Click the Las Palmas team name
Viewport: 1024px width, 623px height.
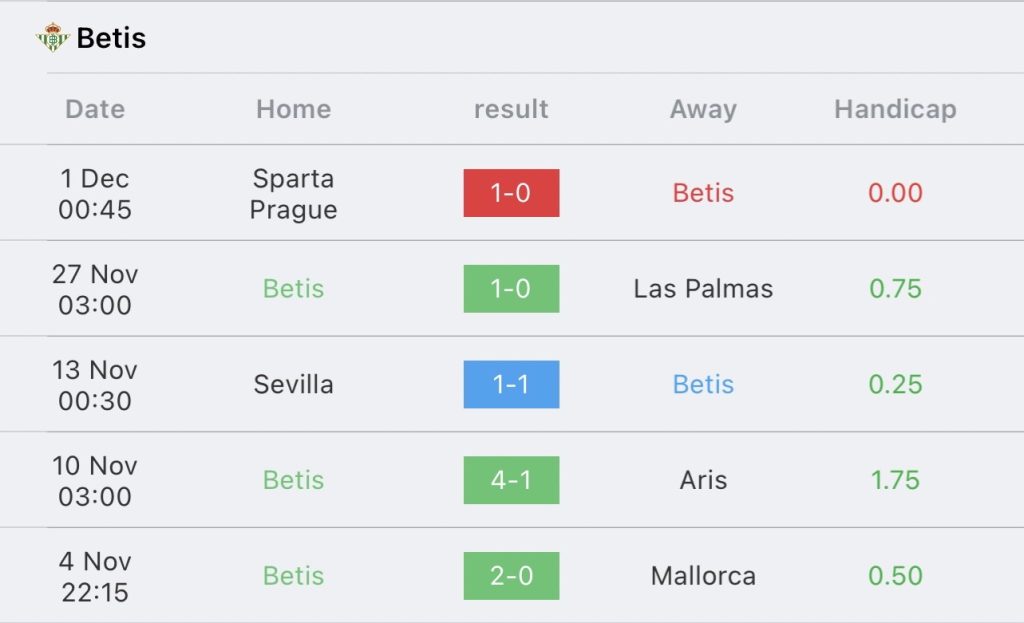703,289
